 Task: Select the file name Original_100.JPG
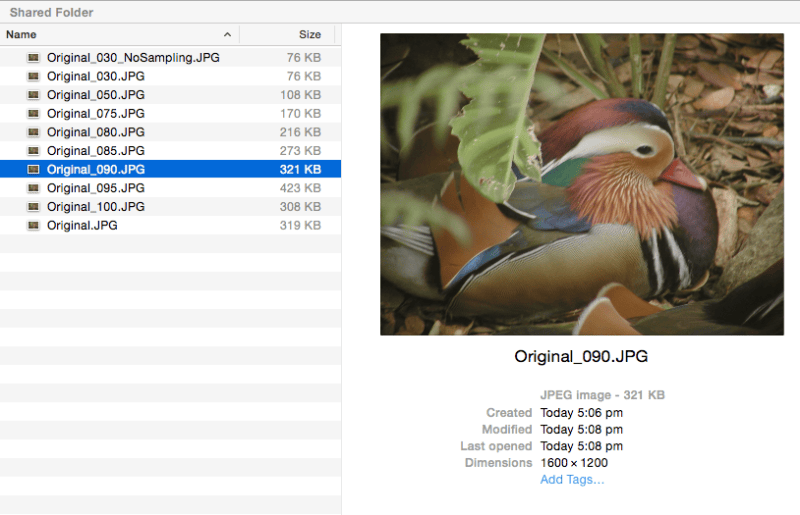point(96,207)
